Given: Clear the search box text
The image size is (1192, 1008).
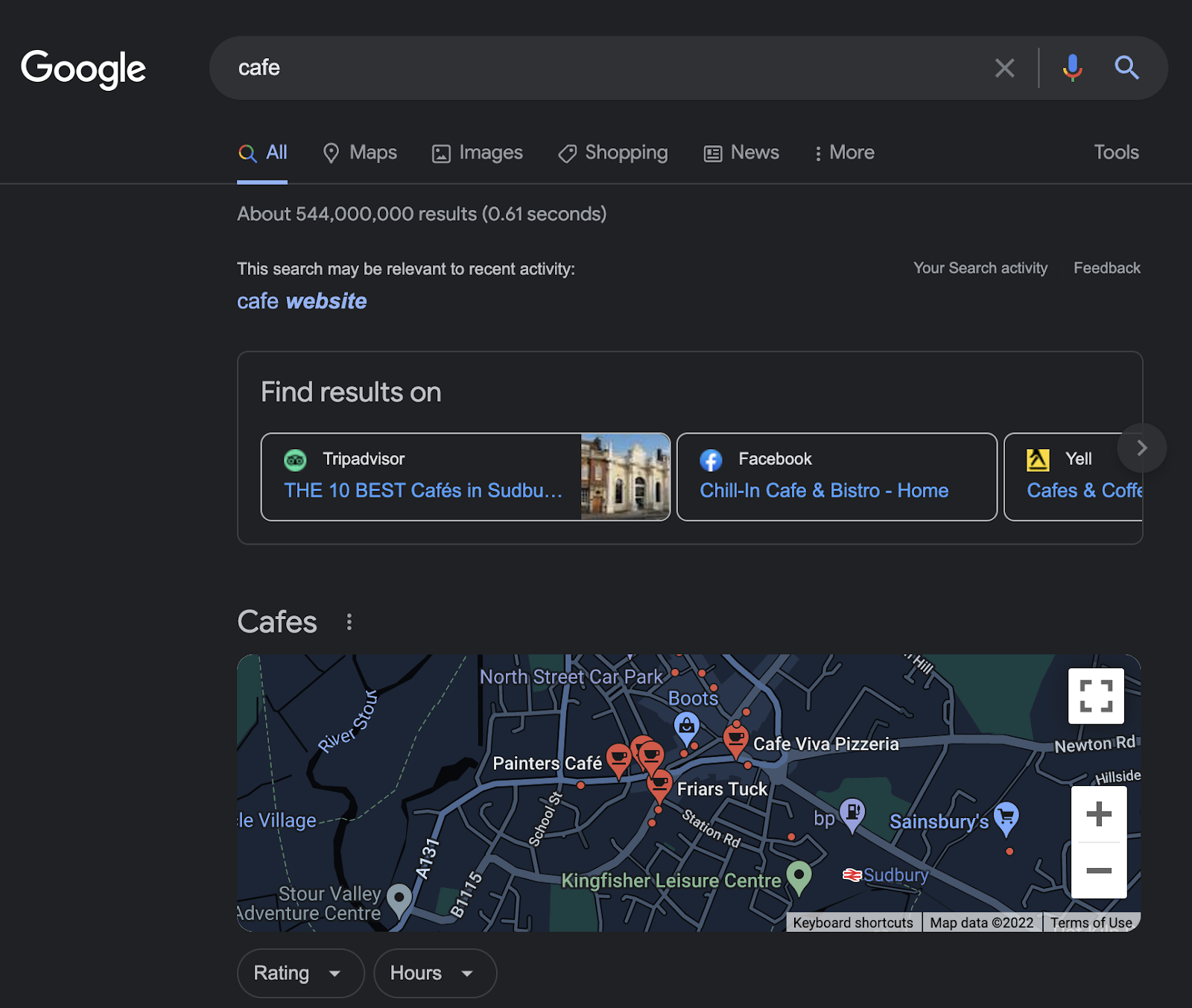Looking at the screenshot, I should click(1004, 68).
